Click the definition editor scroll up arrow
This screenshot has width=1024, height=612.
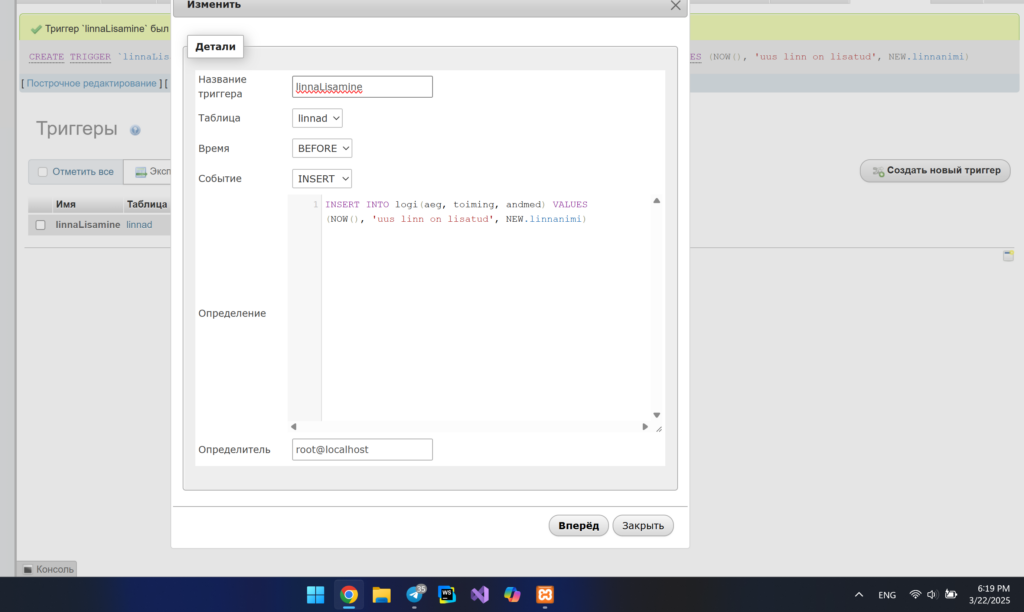click(656, 201)
